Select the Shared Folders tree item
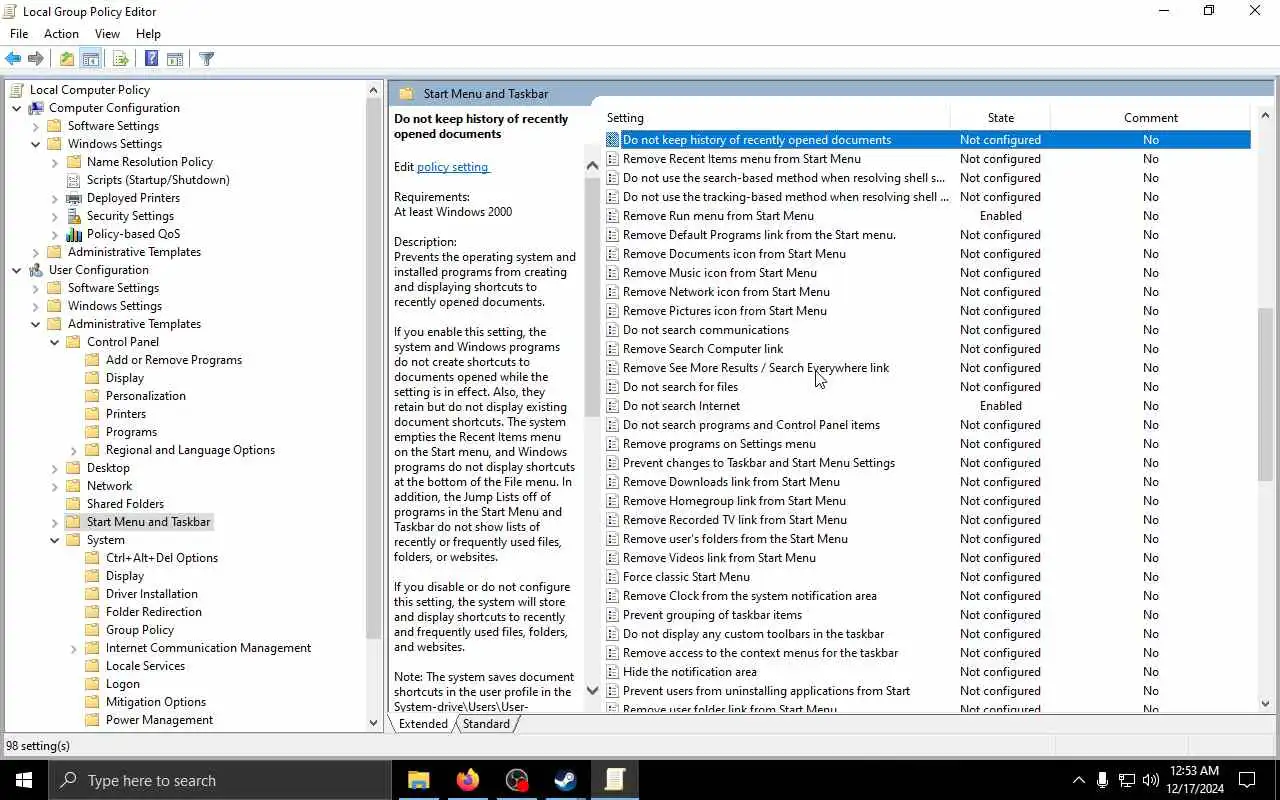 [x=125, y=504]
